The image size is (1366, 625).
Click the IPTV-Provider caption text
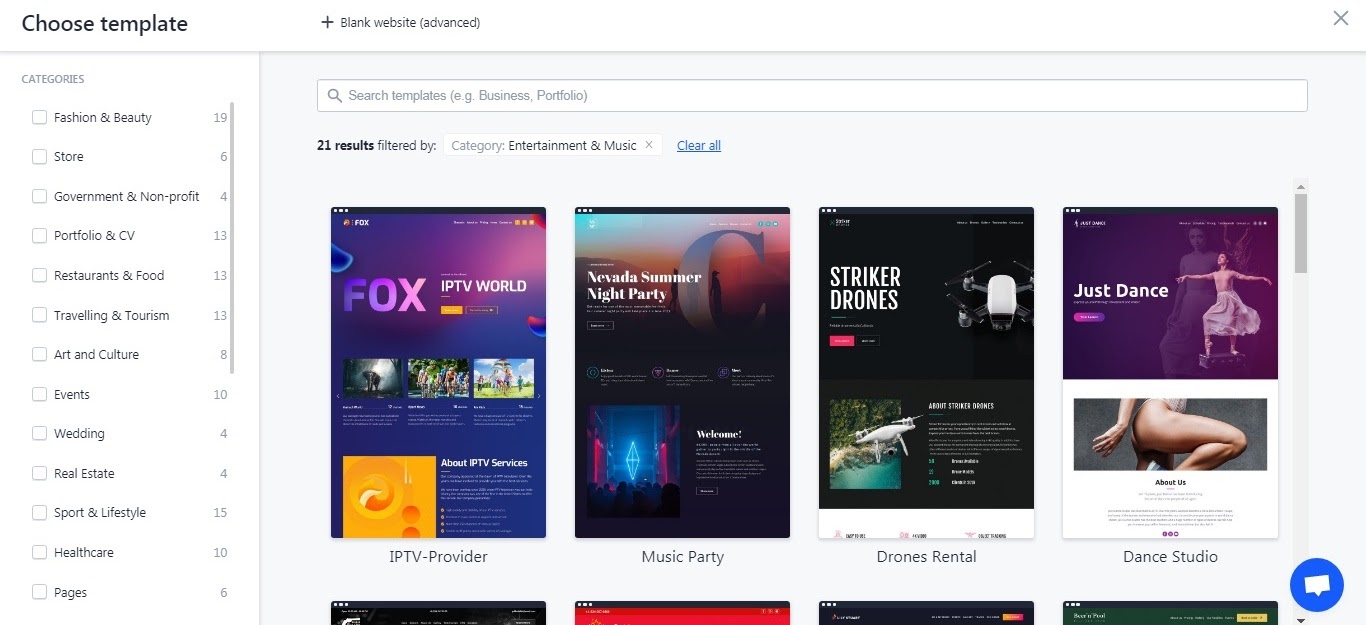coord(438,556)
